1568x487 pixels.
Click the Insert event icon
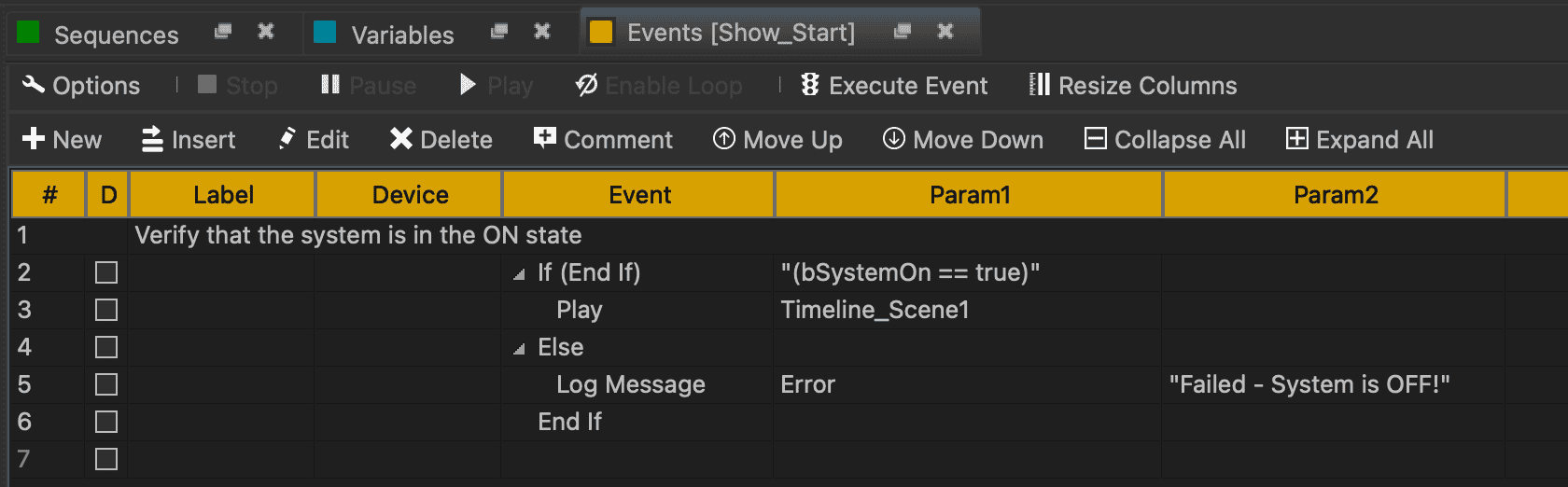pyautogui.click(x=152, y=139)
